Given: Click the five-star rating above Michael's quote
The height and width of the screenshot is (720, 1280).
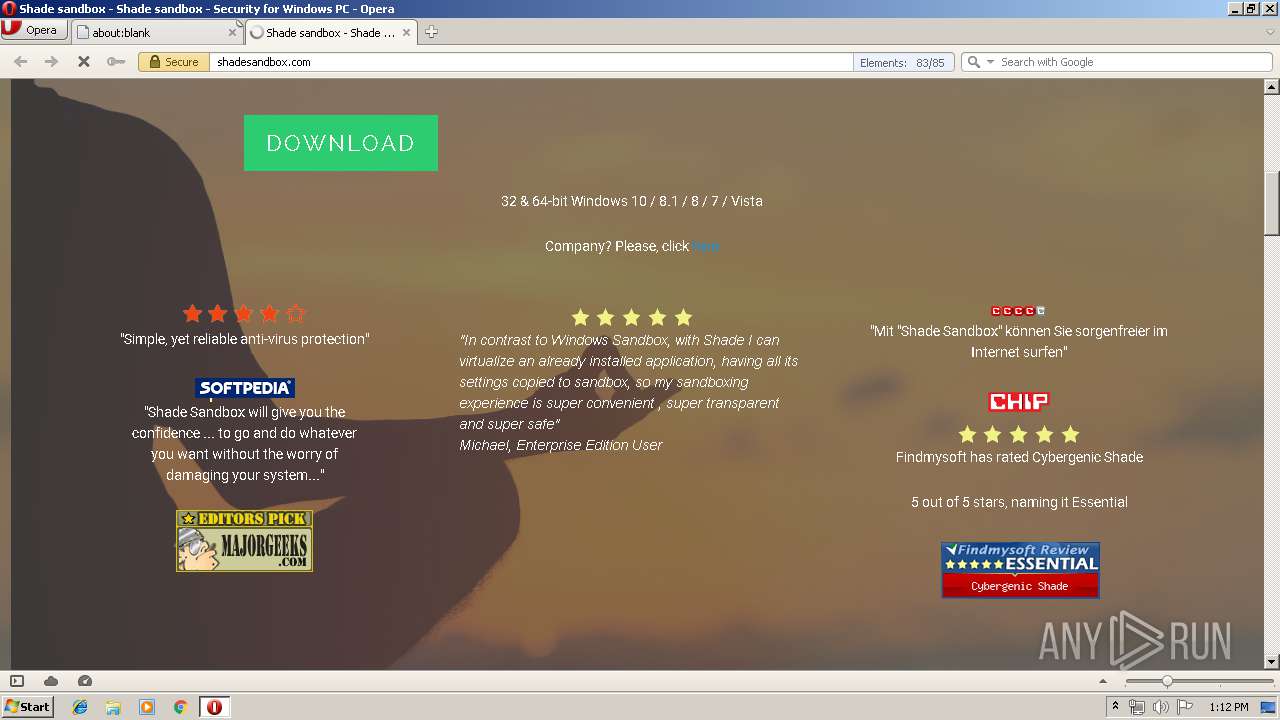Looking at the screenshot, I should tap(631, 318).
